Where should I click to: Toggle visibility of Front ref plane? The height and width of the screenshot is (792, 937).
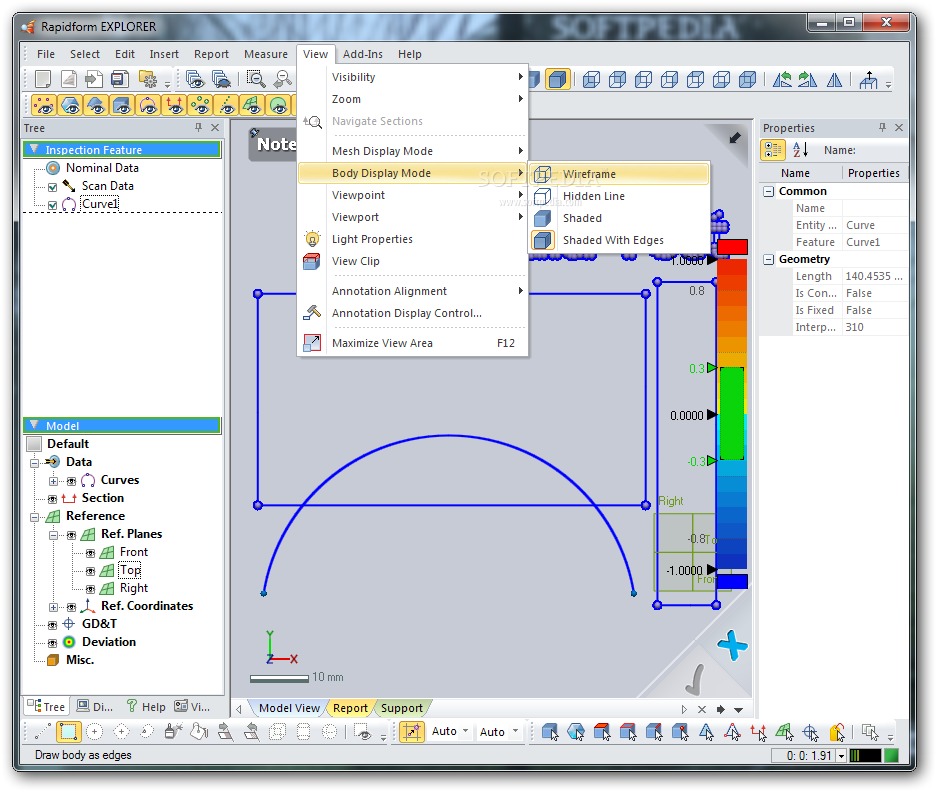pos(90,553)
